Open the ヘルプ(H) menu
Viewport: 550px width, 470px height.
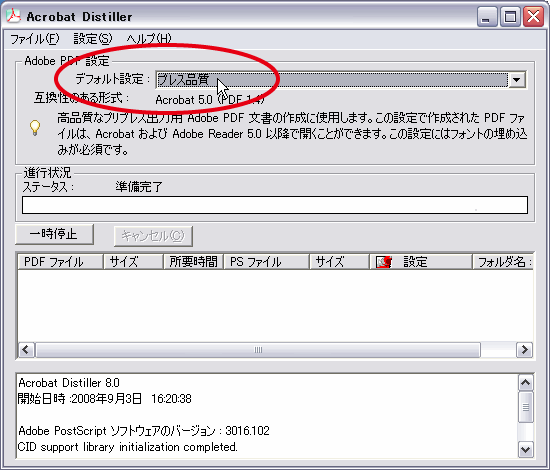point(149,39)
